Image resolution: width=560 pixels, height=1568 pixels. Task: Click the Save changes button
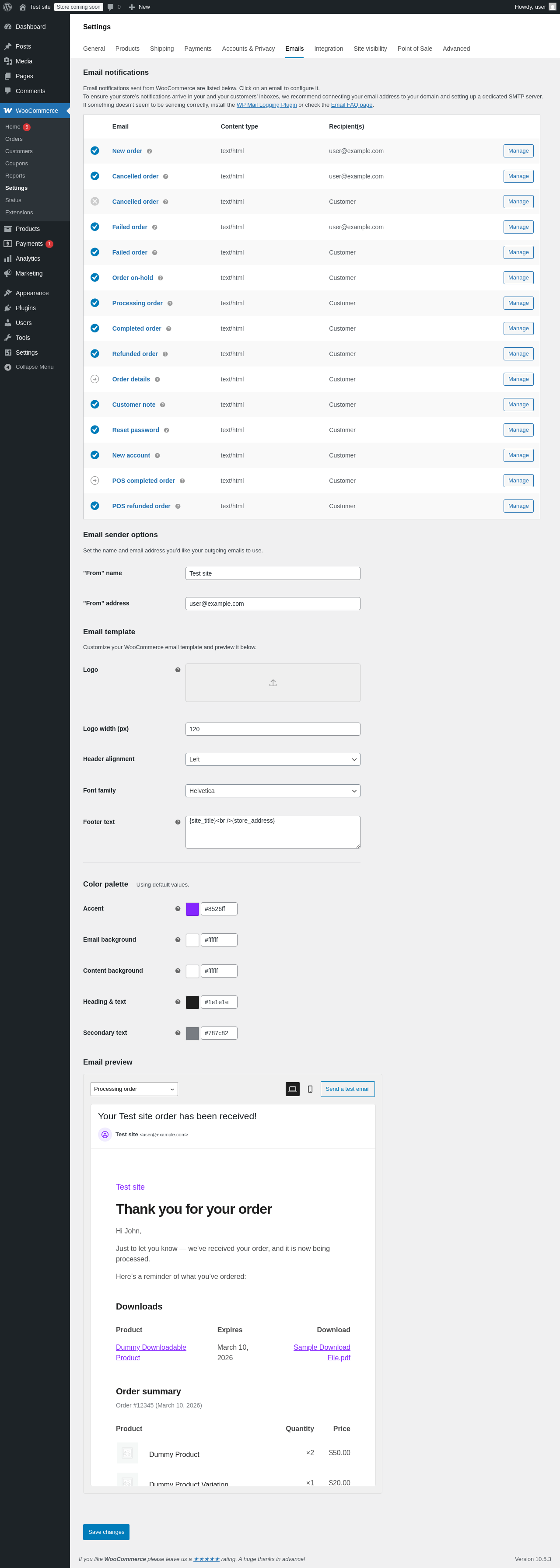click(x=106, y=1532)
